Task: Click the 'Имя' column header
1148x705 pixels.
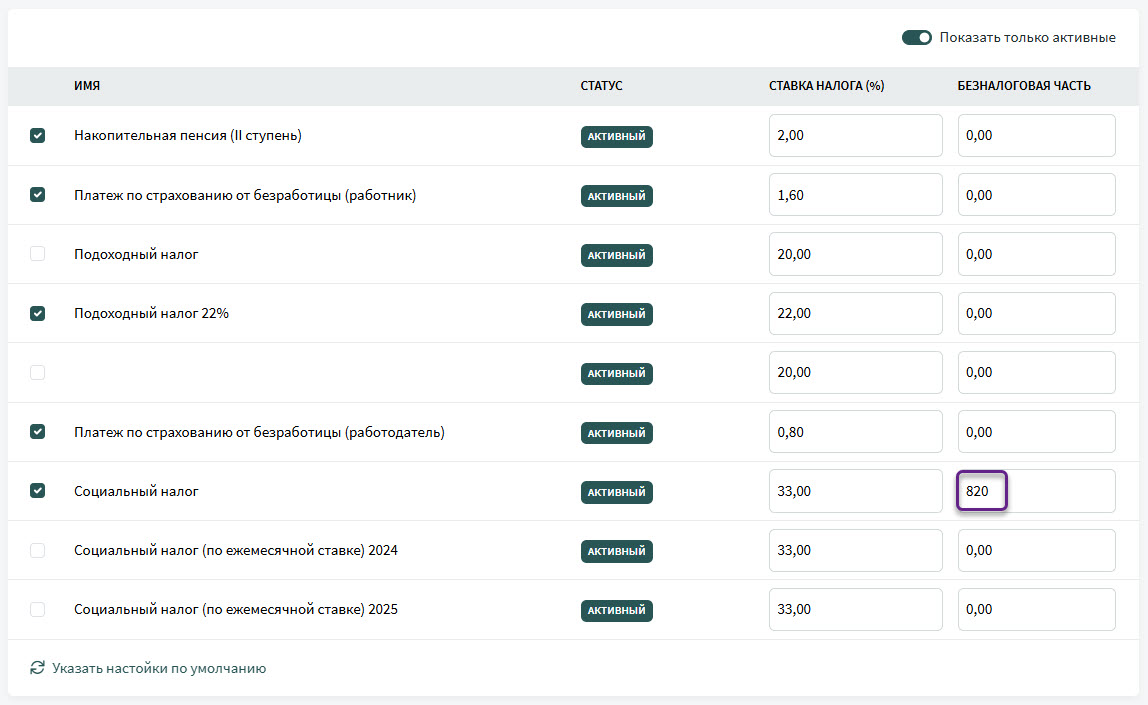Action: click(87, 86)
